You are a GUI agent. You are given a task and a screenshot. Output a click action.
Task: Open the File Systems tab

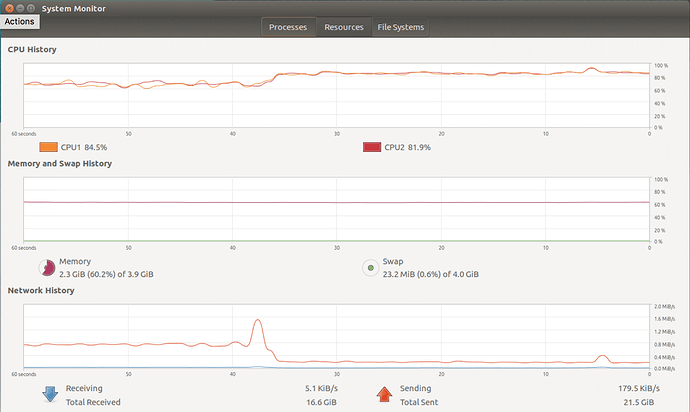point(400,27)
